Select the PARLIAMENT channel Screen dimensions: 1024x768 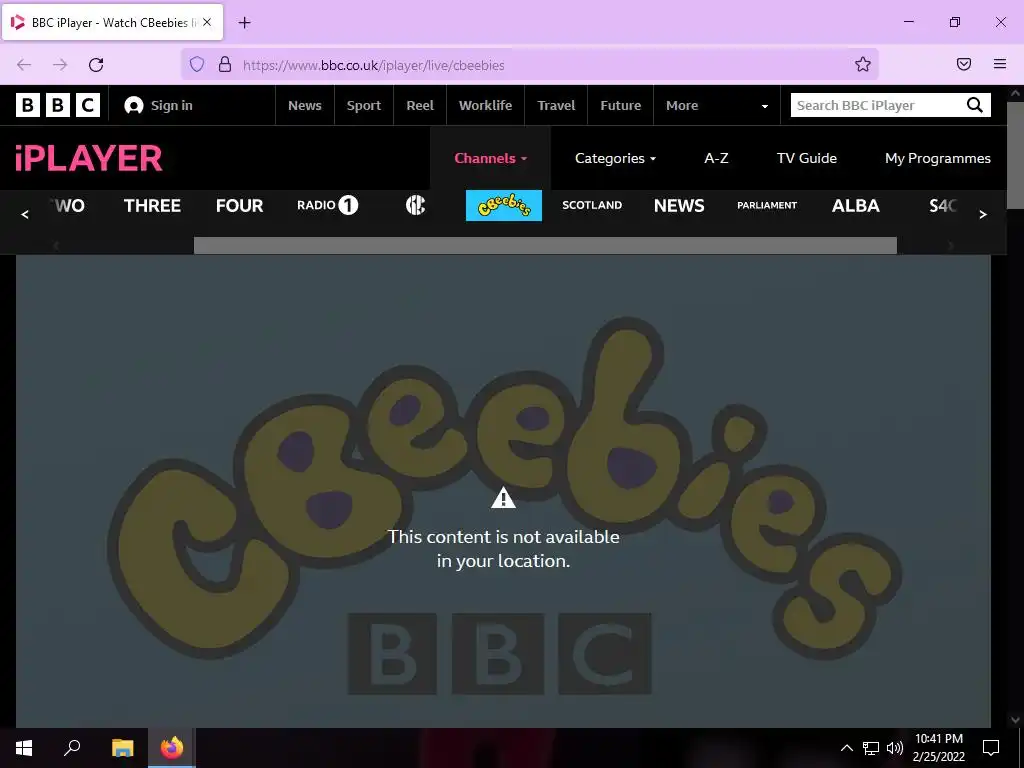(x=767, y=205)
